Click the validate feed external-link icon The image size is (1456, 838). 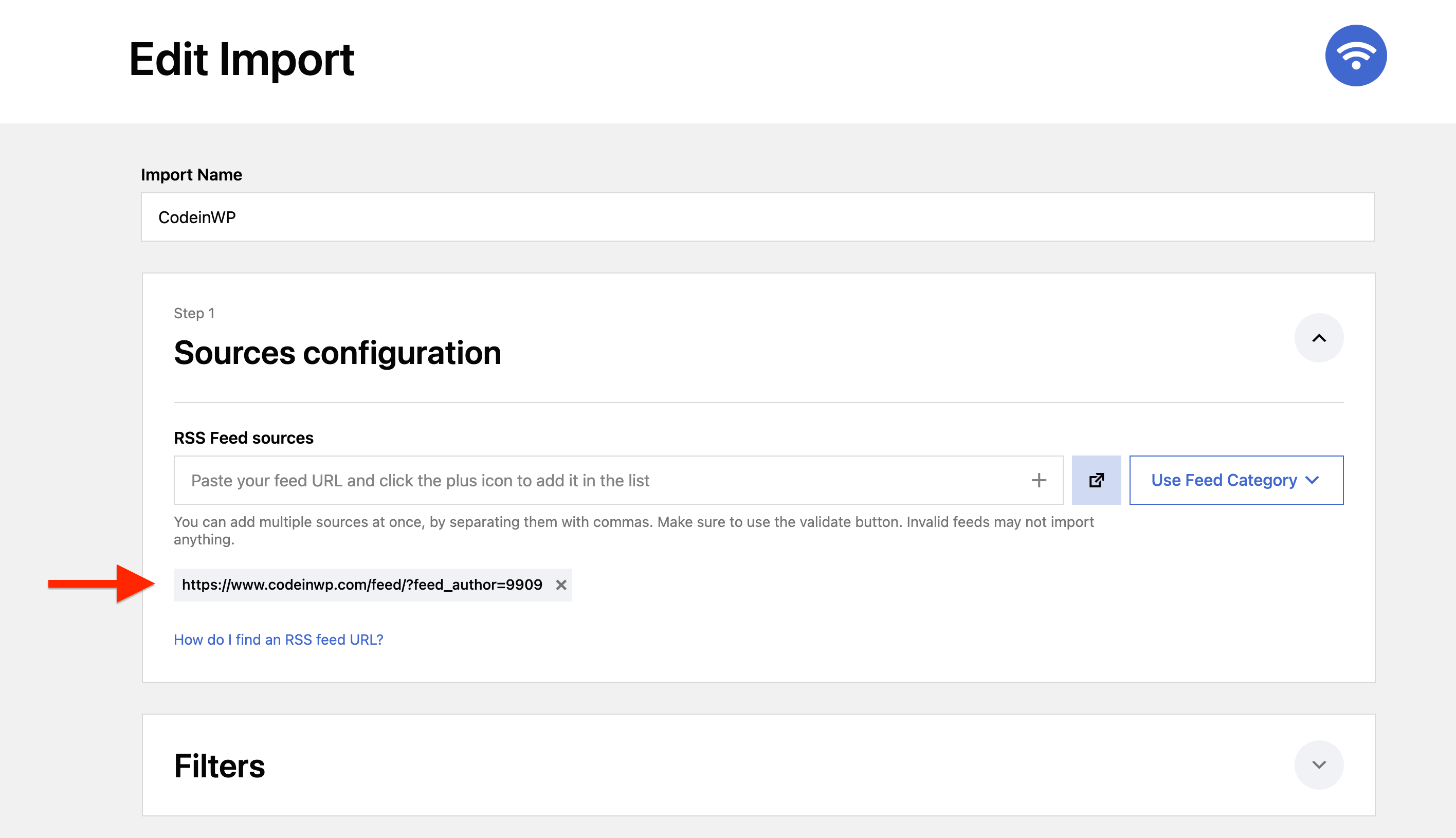1096,480
